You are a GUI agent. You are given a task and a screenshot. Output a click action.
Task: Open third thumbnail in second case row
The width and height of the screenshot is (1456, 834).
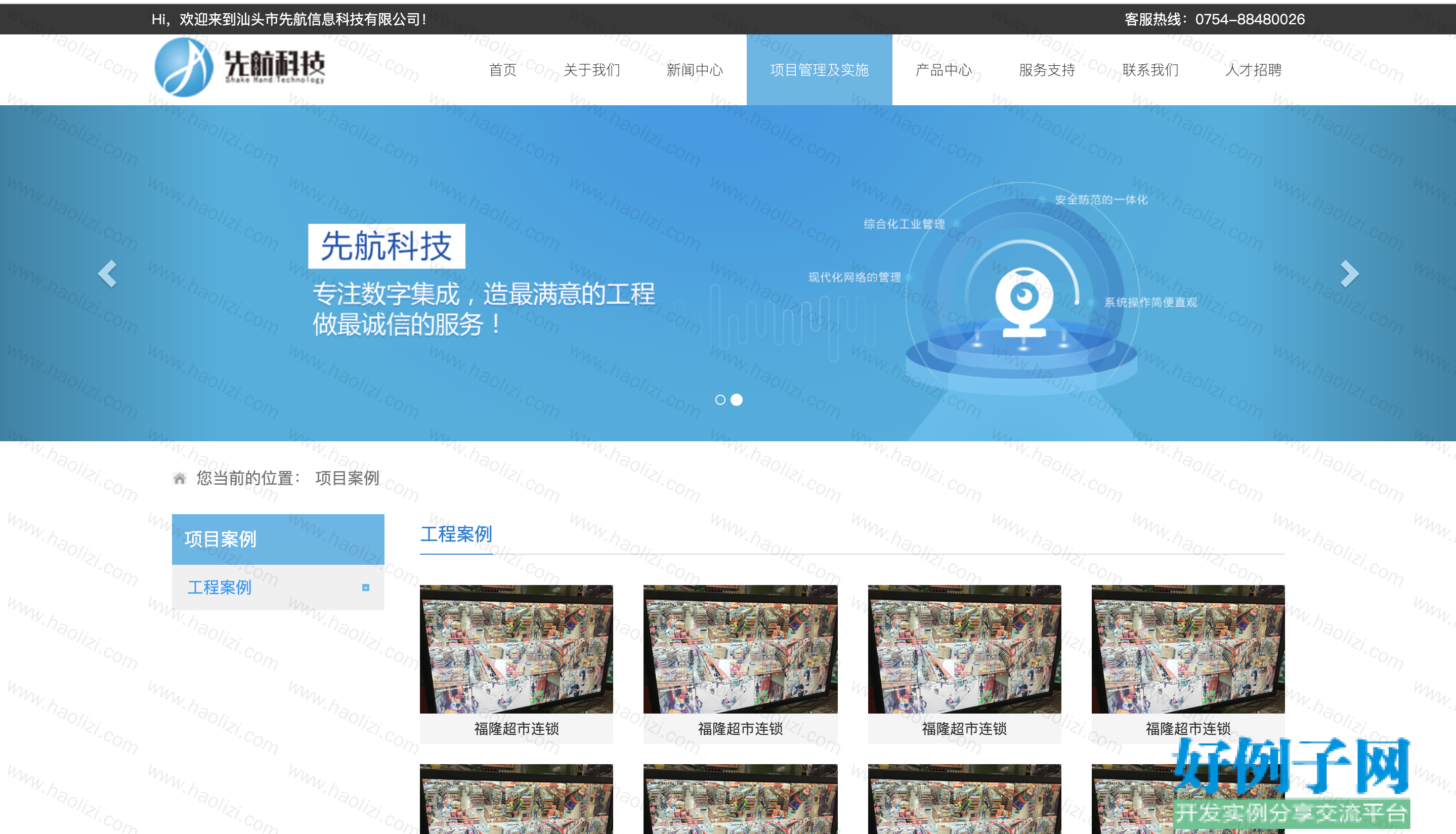tap(964, 799)
